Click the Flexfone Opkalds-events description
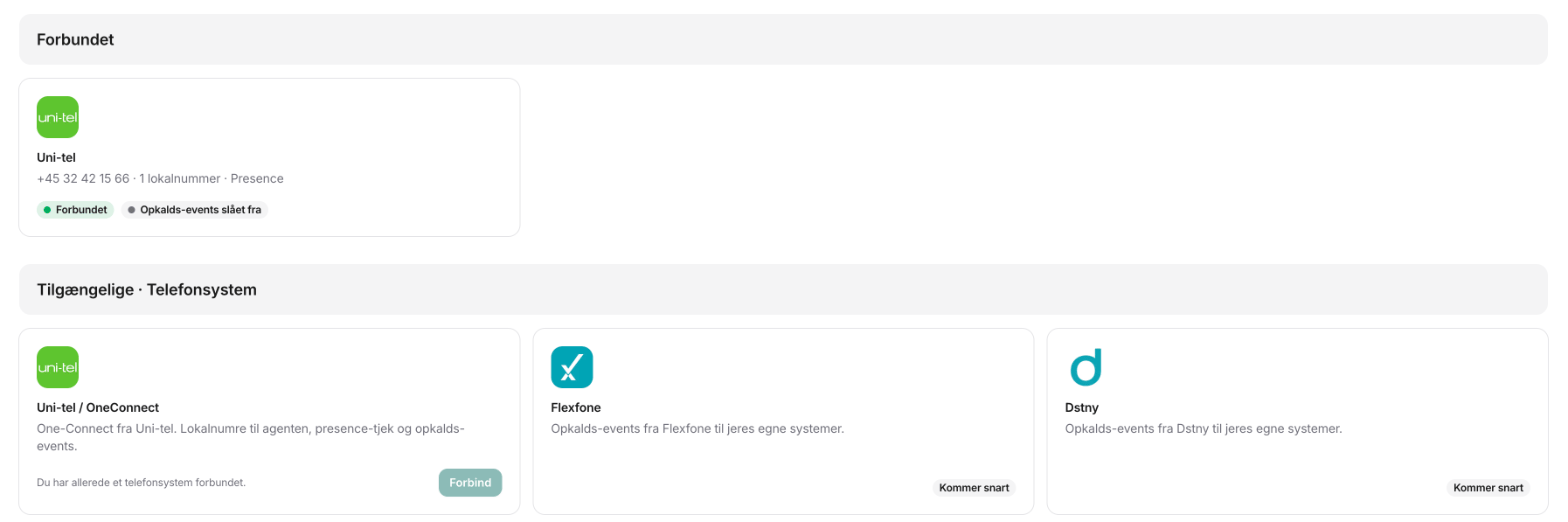The height and width of the screenshot is (522, 1568). 698,428
